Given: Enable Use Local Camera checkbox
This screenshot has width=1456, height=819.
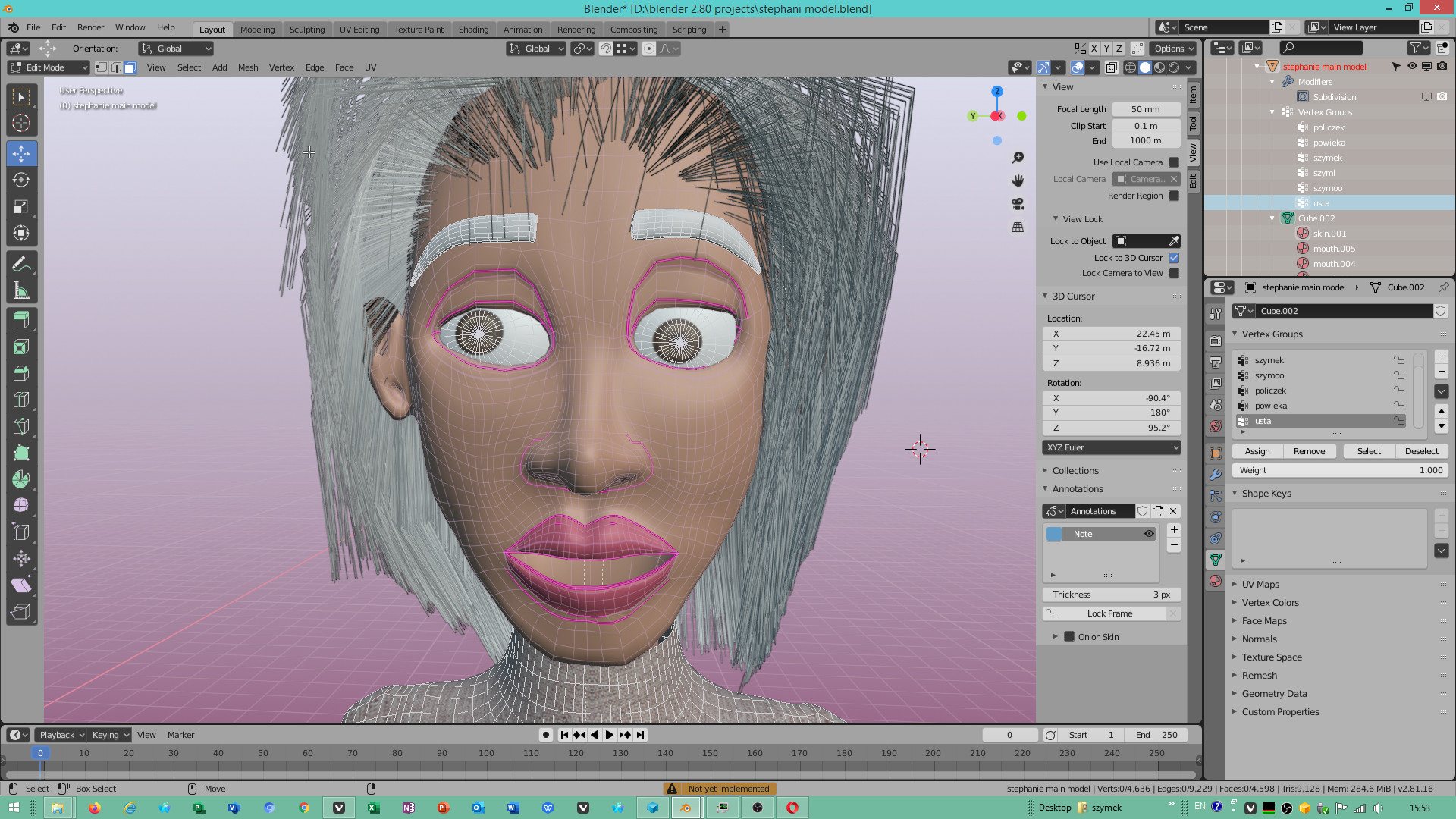Looking at the screenshot, I should click(x=1174, y=162).
